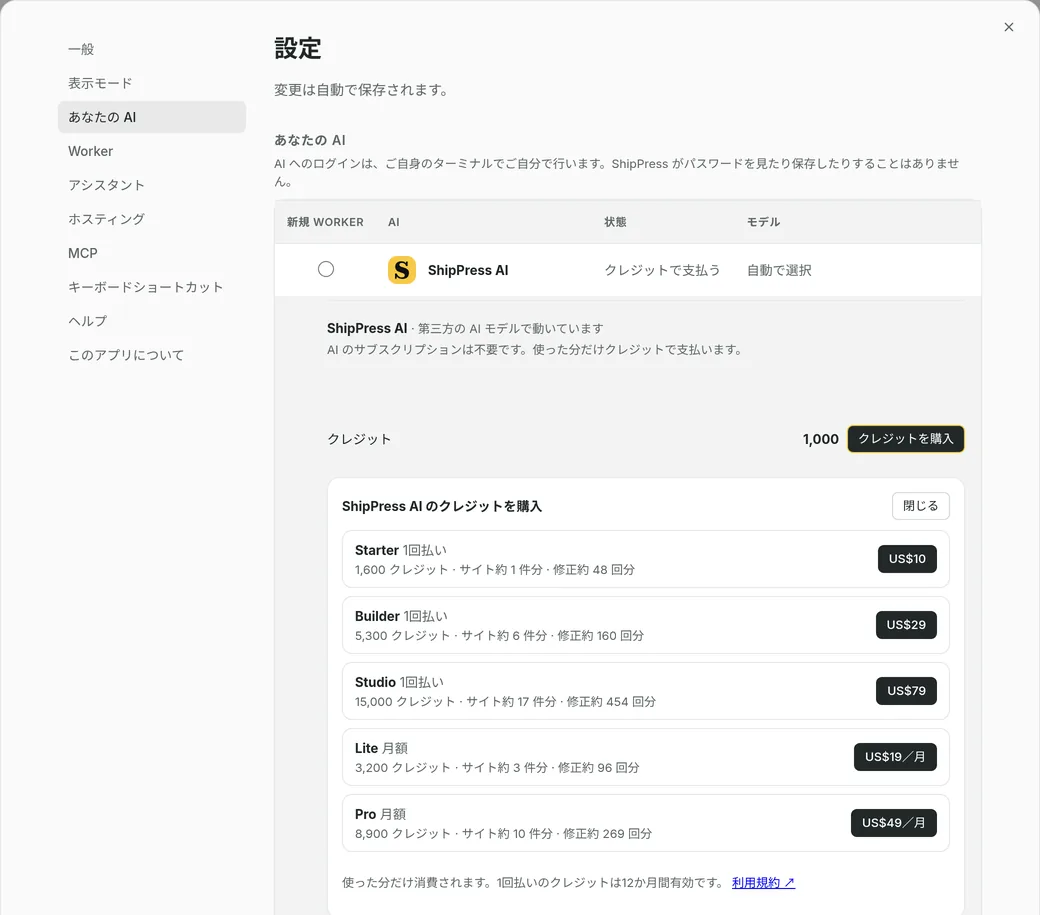Buy the Builder pack for US$29
This screenshot has height=915, width=1040.
tap(906, 625)
